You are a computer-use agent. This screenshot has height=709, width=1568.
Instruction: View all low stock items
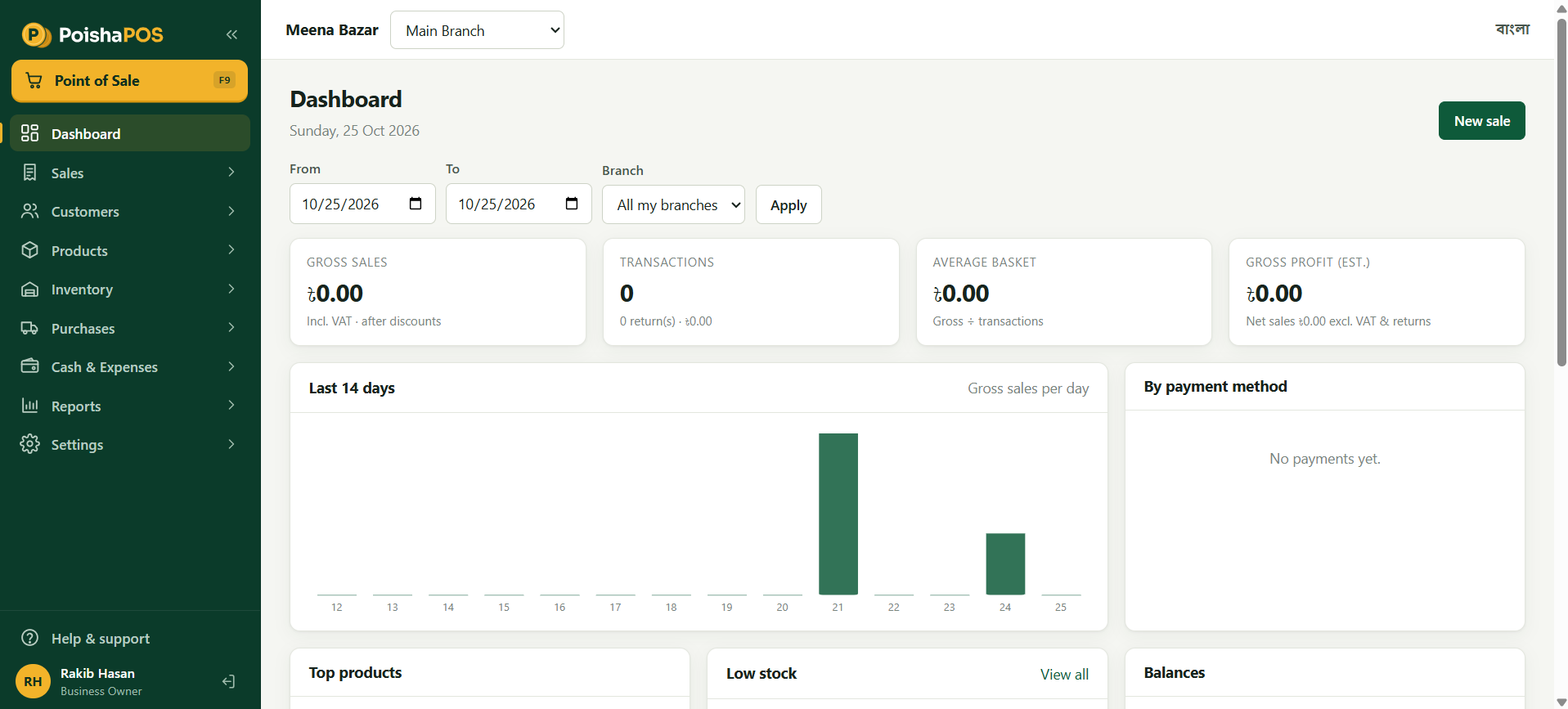(1064, 674)
